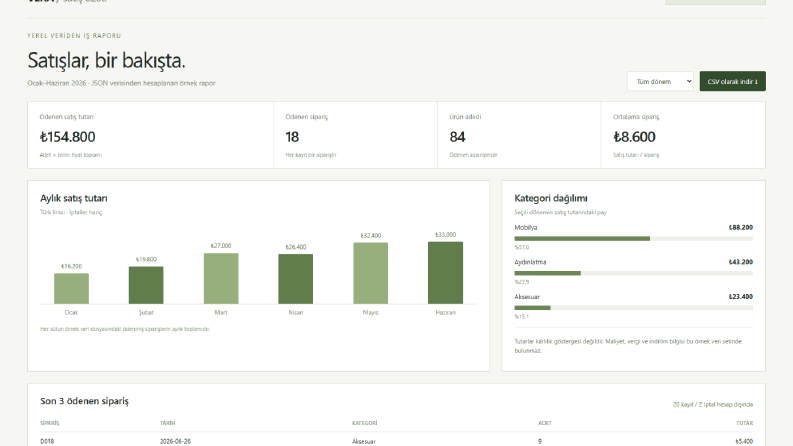Click the KATEGORİ column header
This screenshot has width=793, height=446.
(x=365, y=423)
